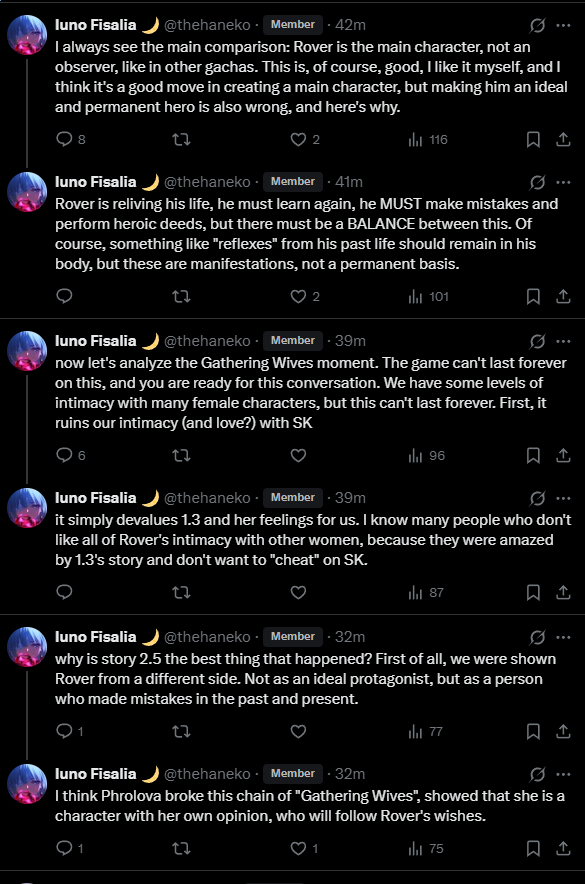The height and width of the screenshot is (884, 585).
Task: Reply to 'it simply devalues 1.3' tweet
Action: click(64, 592)
